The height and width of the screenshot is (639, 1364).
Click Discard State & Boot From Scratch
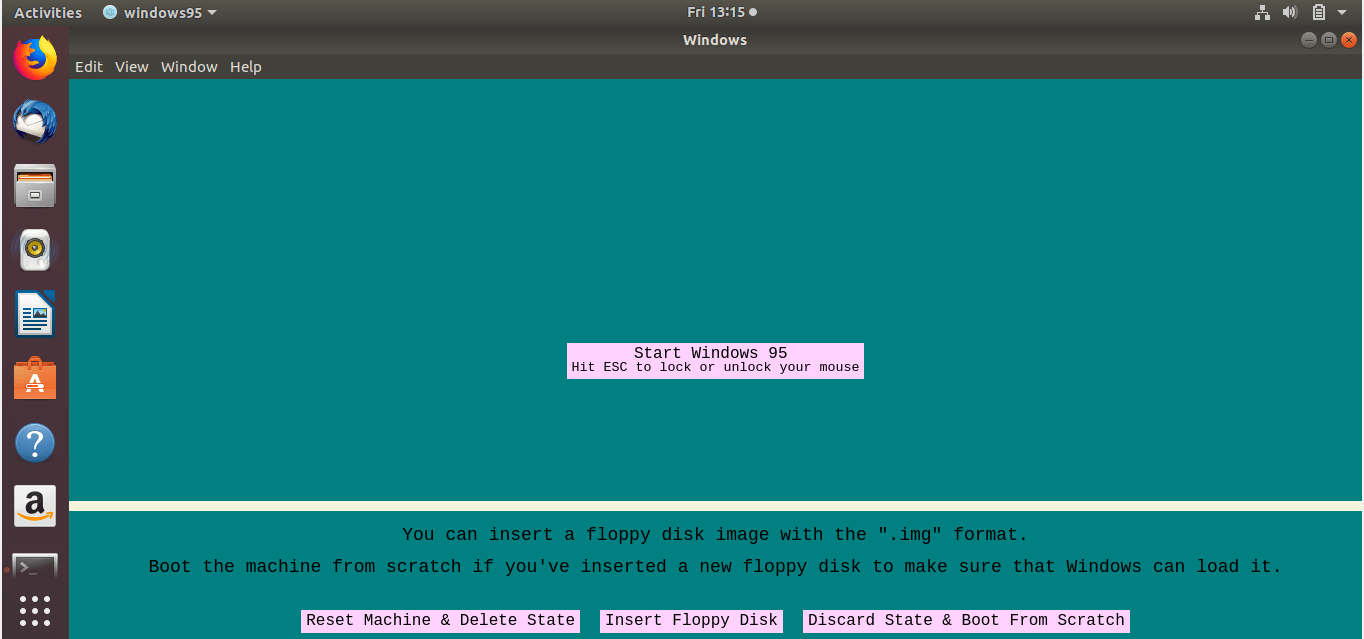966,620
